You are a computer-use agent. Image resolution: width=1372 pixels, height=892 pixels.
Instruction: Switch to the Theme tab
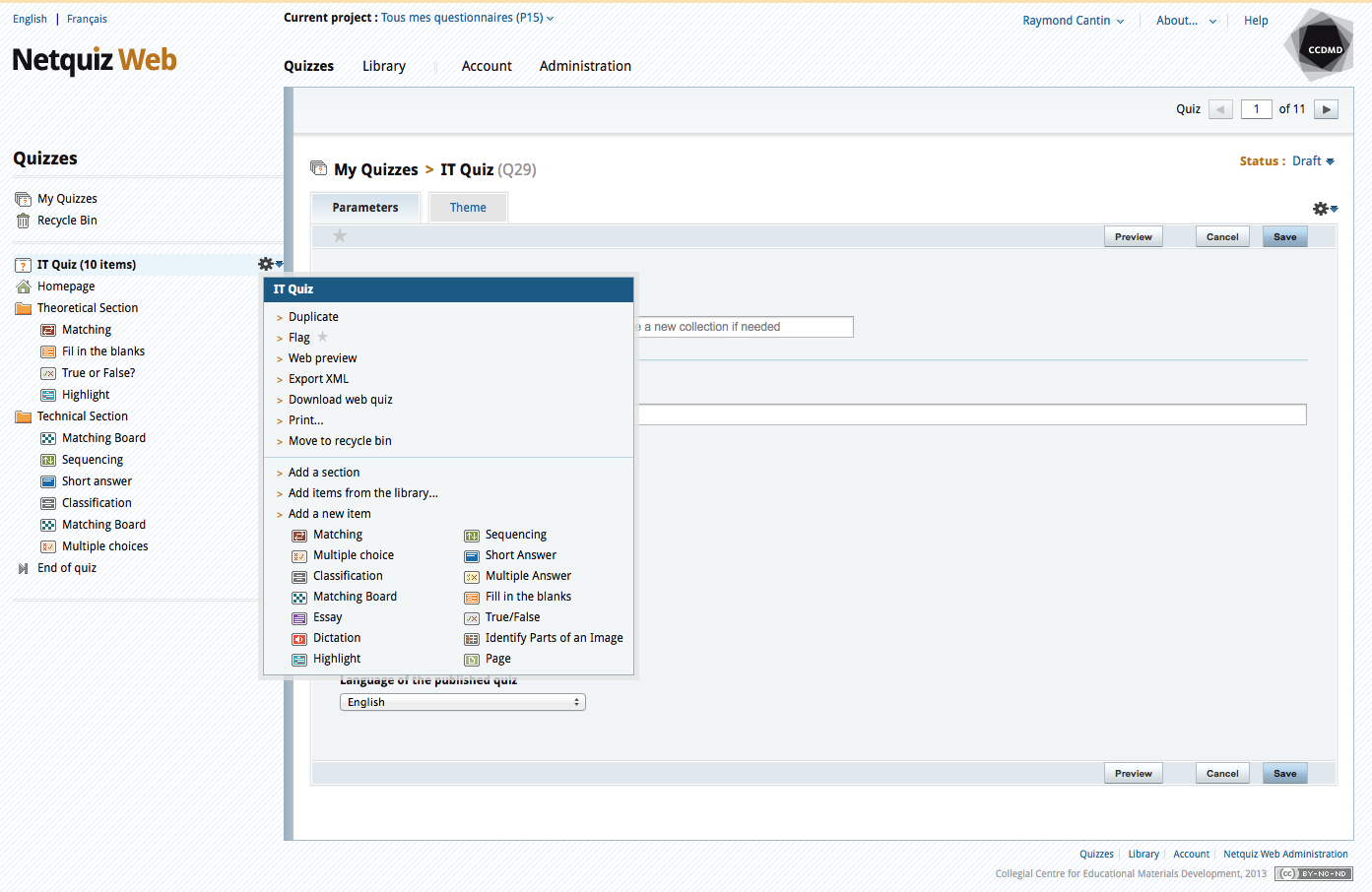pos(468,208)
